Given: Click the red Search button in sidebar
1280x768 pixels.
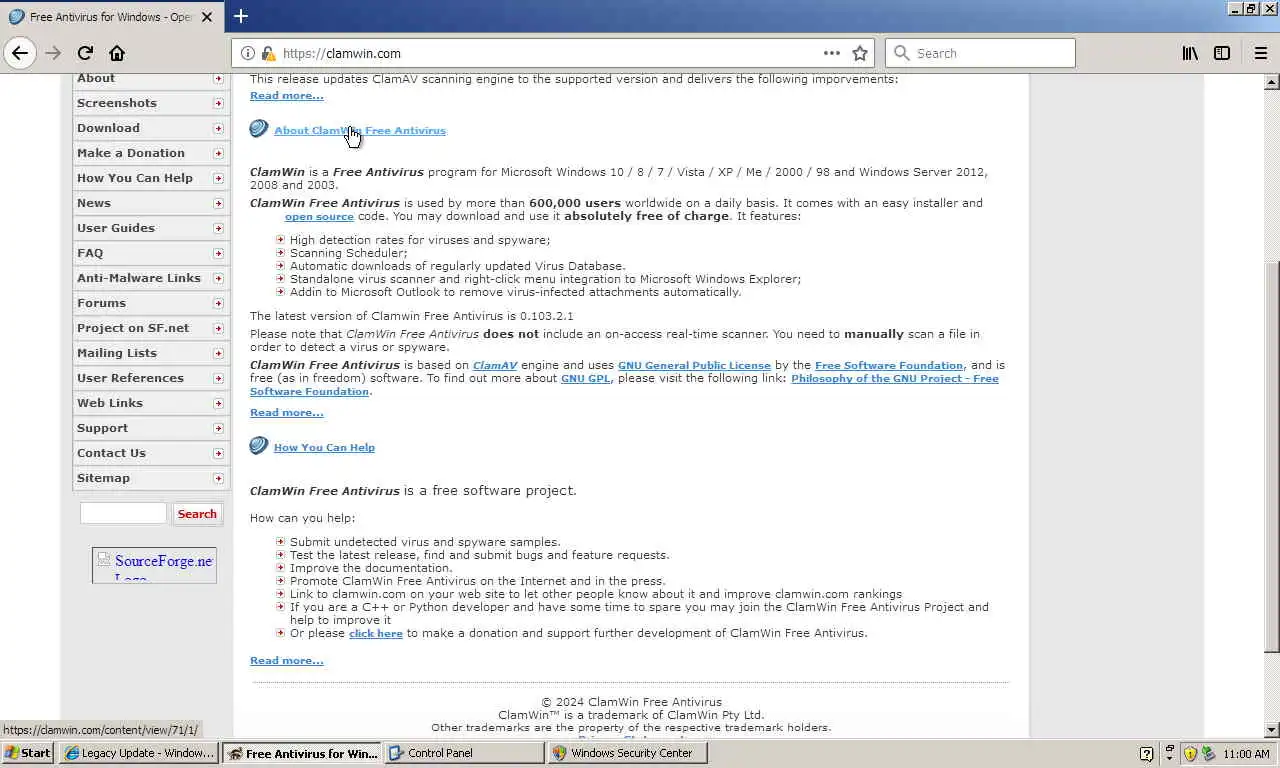Looking at the screenshot, I should [197, 513].
